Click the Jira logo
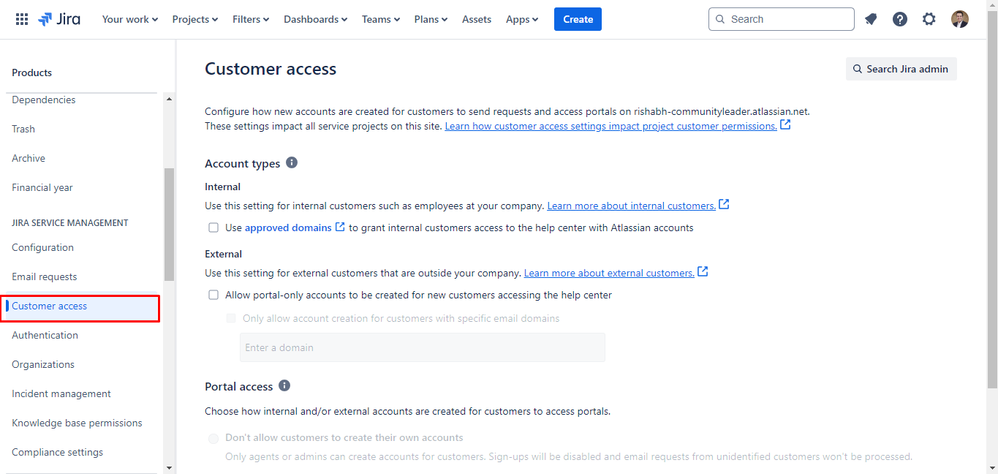Screen dimensions: 998x474 59,19
